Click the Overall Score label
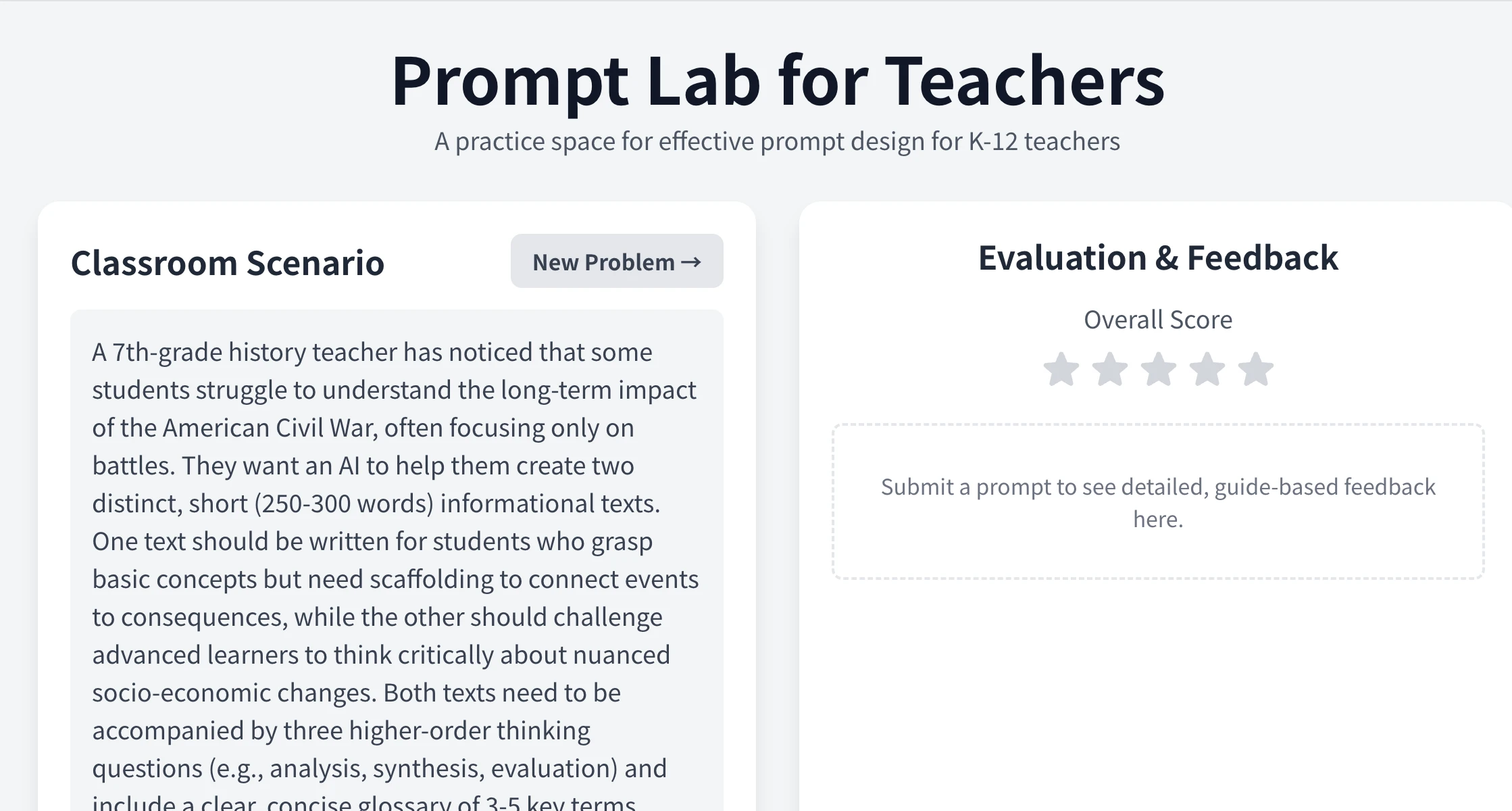Viewport: 1512px width, 811px height. pos(1157,319)
